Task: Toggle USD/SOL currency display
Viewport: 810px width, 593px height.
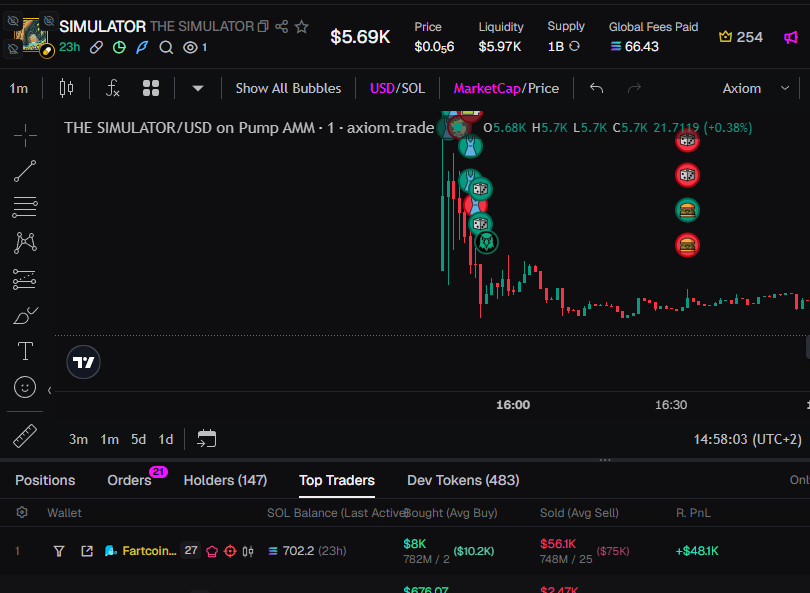Action: 397,88
